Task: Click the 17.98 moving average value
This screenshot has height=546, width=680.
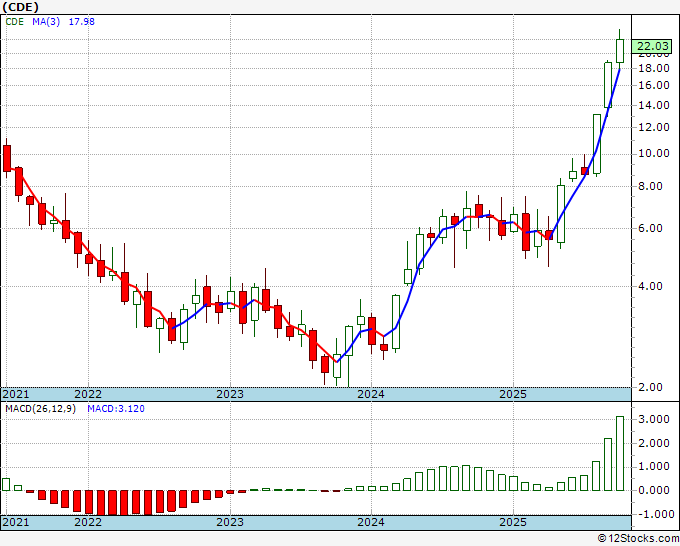Action: click(x=82, y=22)
